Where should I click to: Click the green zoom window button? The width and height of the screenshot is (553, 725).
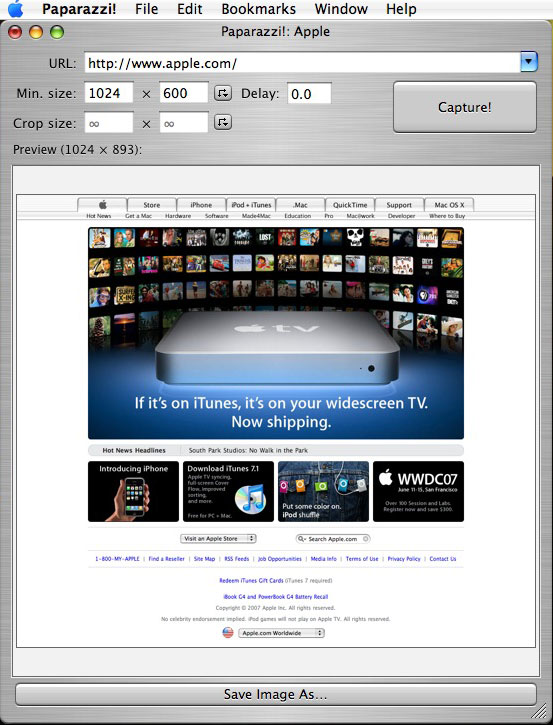pos(57,32)
